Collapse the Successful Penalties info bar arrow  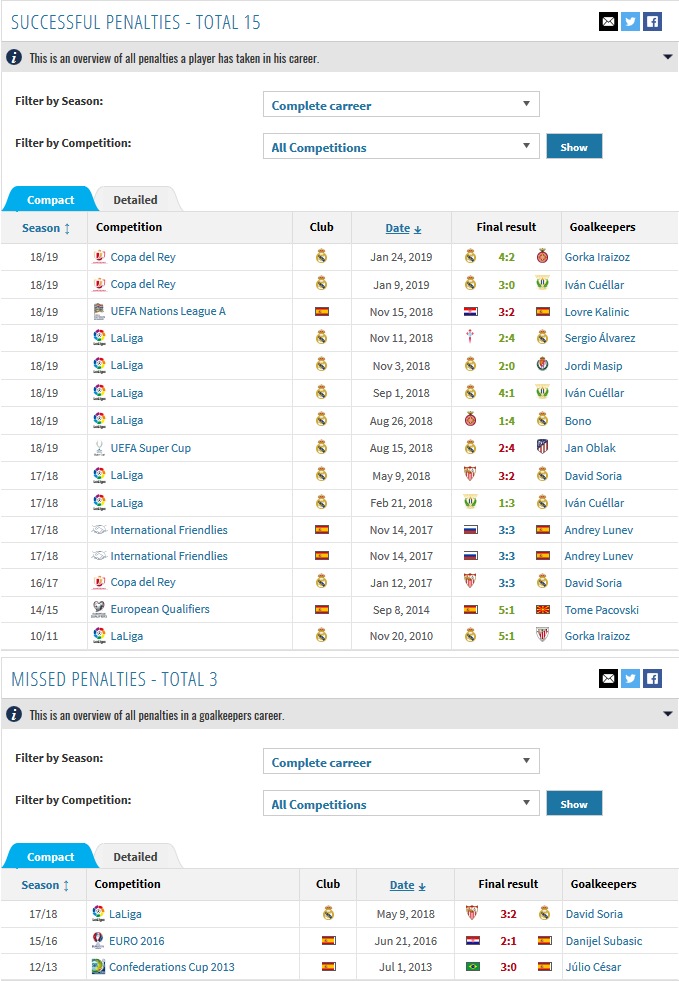click(668, 57)
